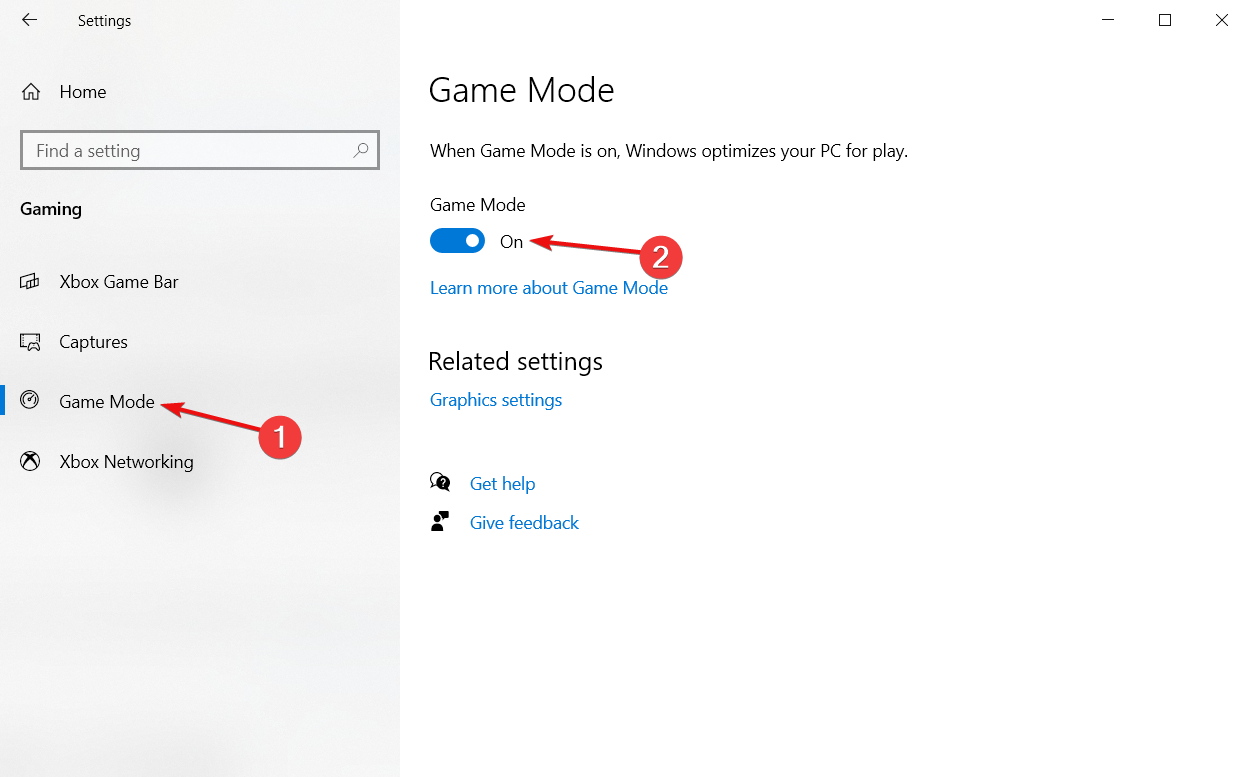Click the Home house icon
The height and width of the screenshot is (777, 1251).
click(31, 92)
